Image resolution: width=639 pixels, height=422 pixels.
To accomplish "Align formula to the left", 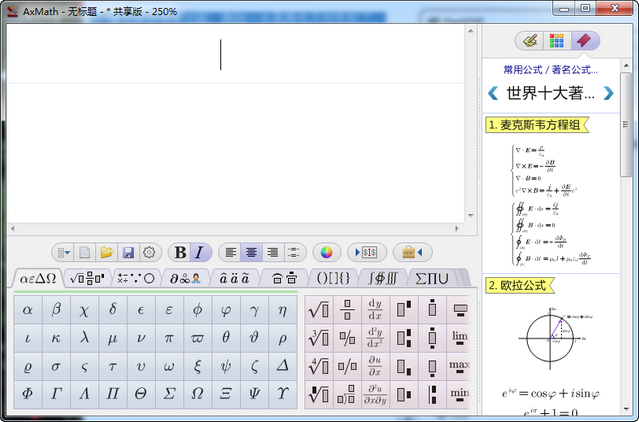I will tap(230, 253).
